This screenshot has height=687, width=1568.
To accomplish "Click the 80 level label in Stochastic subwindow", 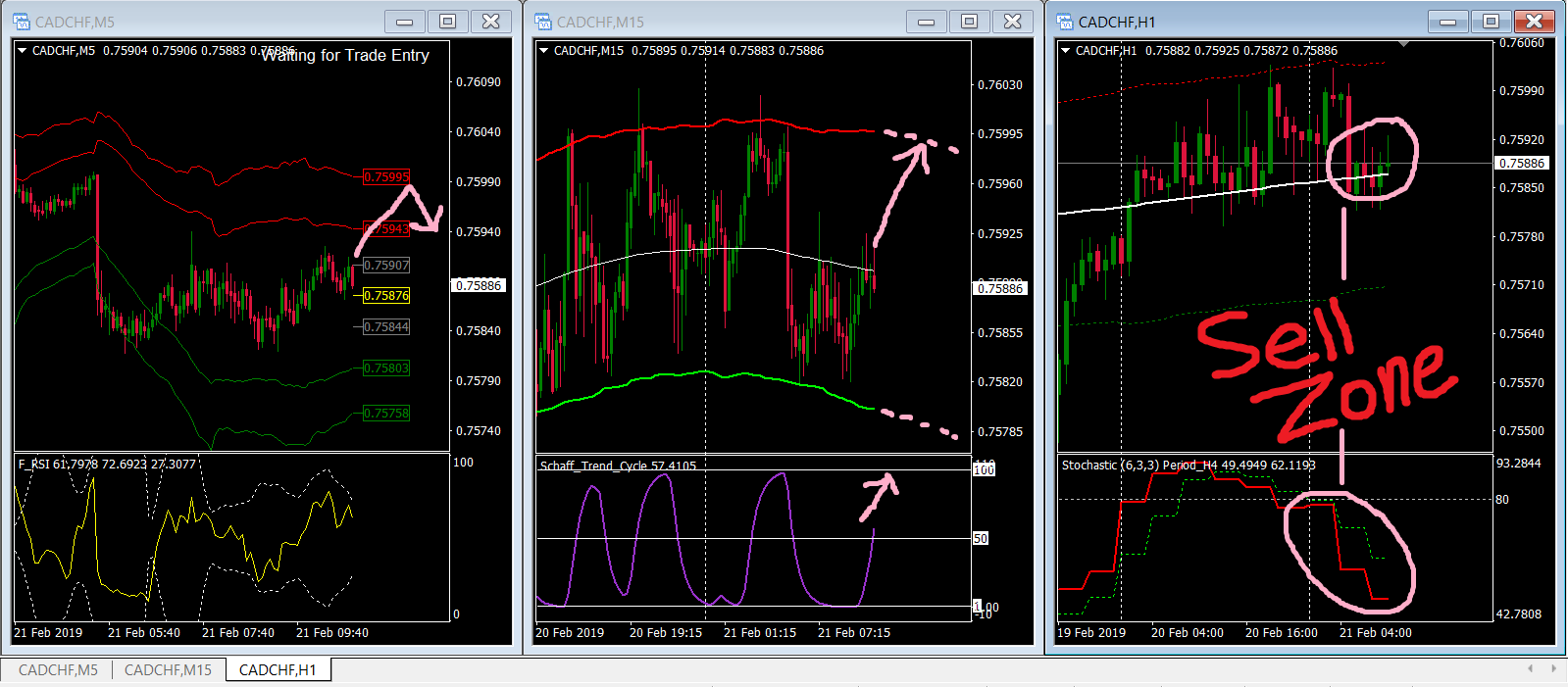I will [x=1502, y=500].
